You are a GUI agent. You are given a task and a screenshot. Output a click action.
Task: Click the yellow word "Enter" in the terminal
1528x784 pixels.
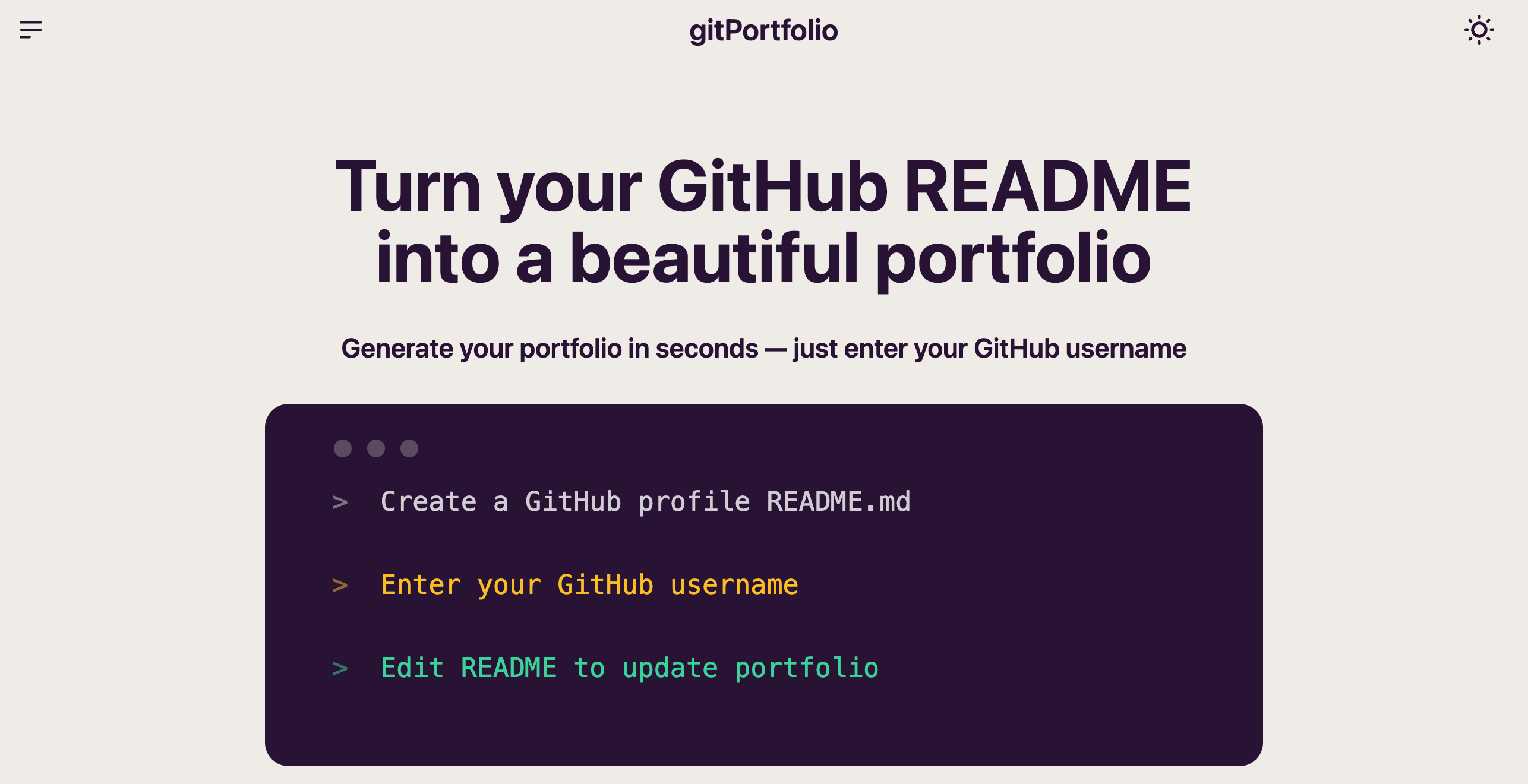tap(421, 585)
